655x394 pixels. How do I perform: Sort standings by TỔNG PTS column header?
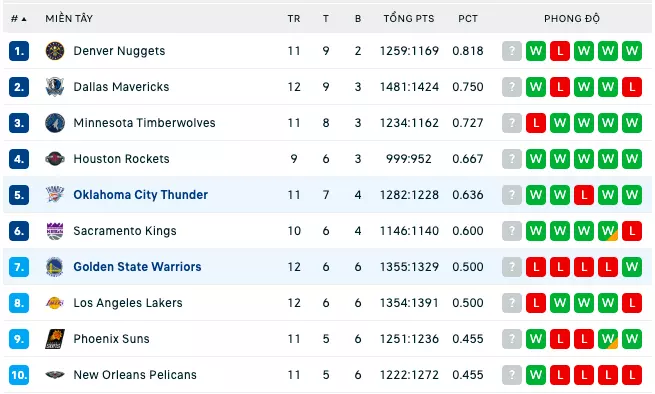[x=409, y=19]
